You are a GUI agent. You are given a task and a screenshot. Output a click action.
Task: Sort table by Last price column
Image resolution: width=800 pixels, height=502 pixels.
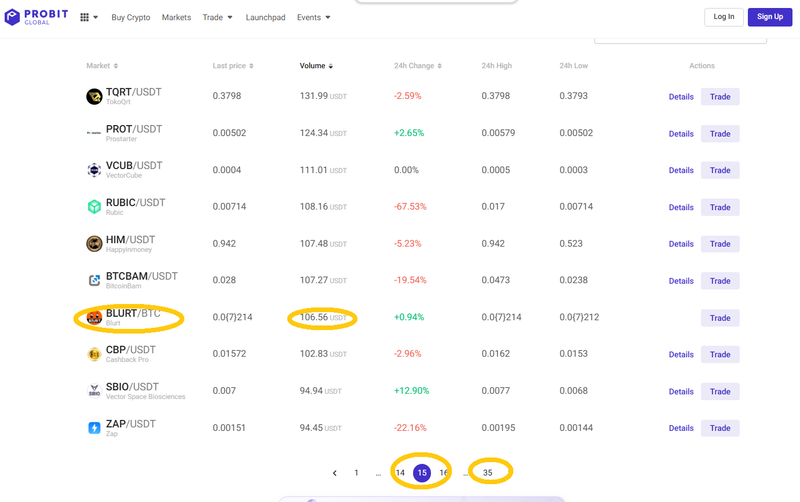(233, 66)
